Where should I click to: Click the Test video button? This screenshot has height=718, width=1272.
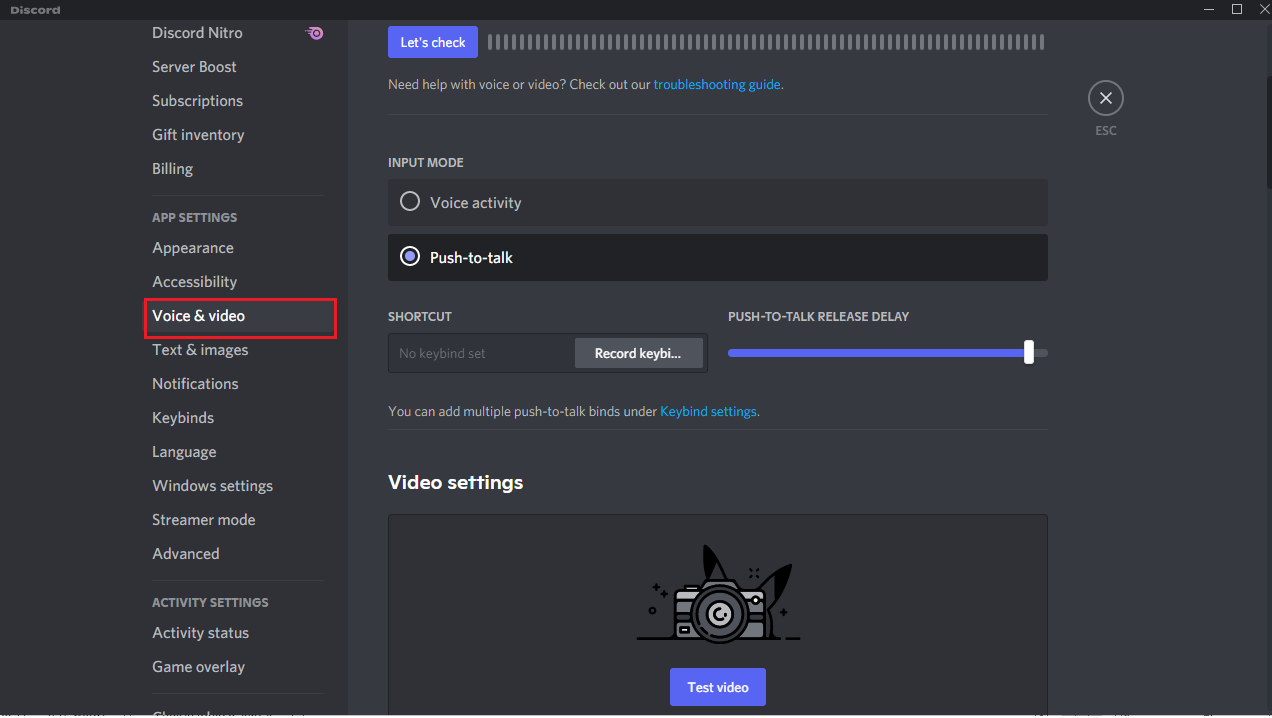[x=717, y=687]
